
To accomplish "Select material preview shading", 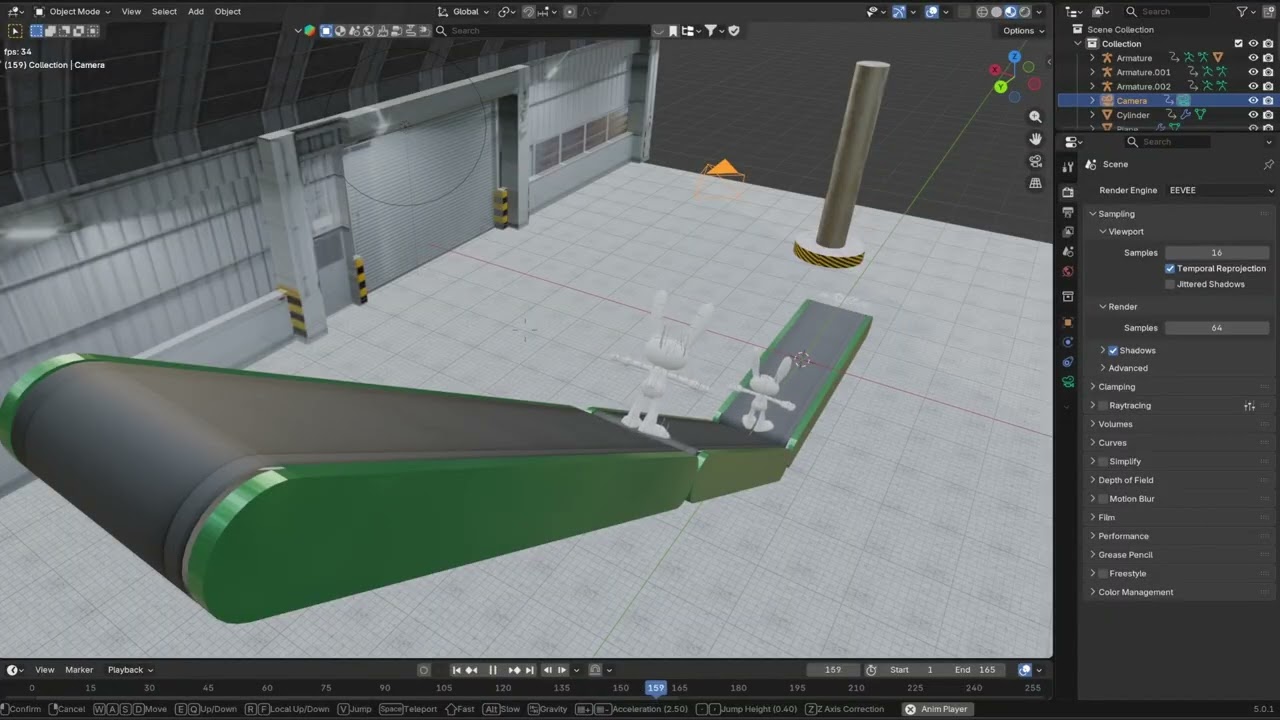I will coord(1011,12).
